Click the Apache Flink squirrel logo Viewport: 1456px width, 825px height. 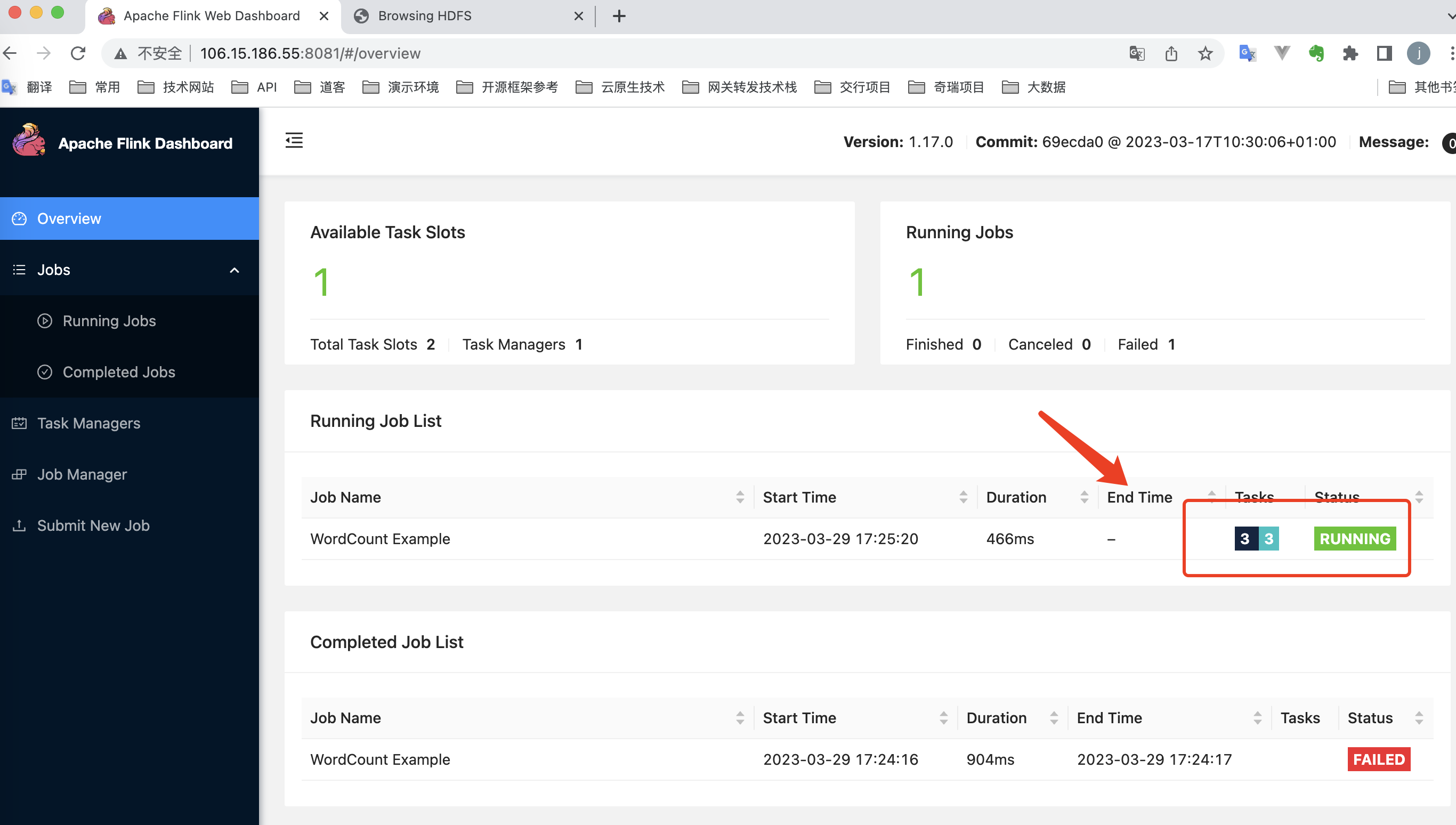click(29, 140)
